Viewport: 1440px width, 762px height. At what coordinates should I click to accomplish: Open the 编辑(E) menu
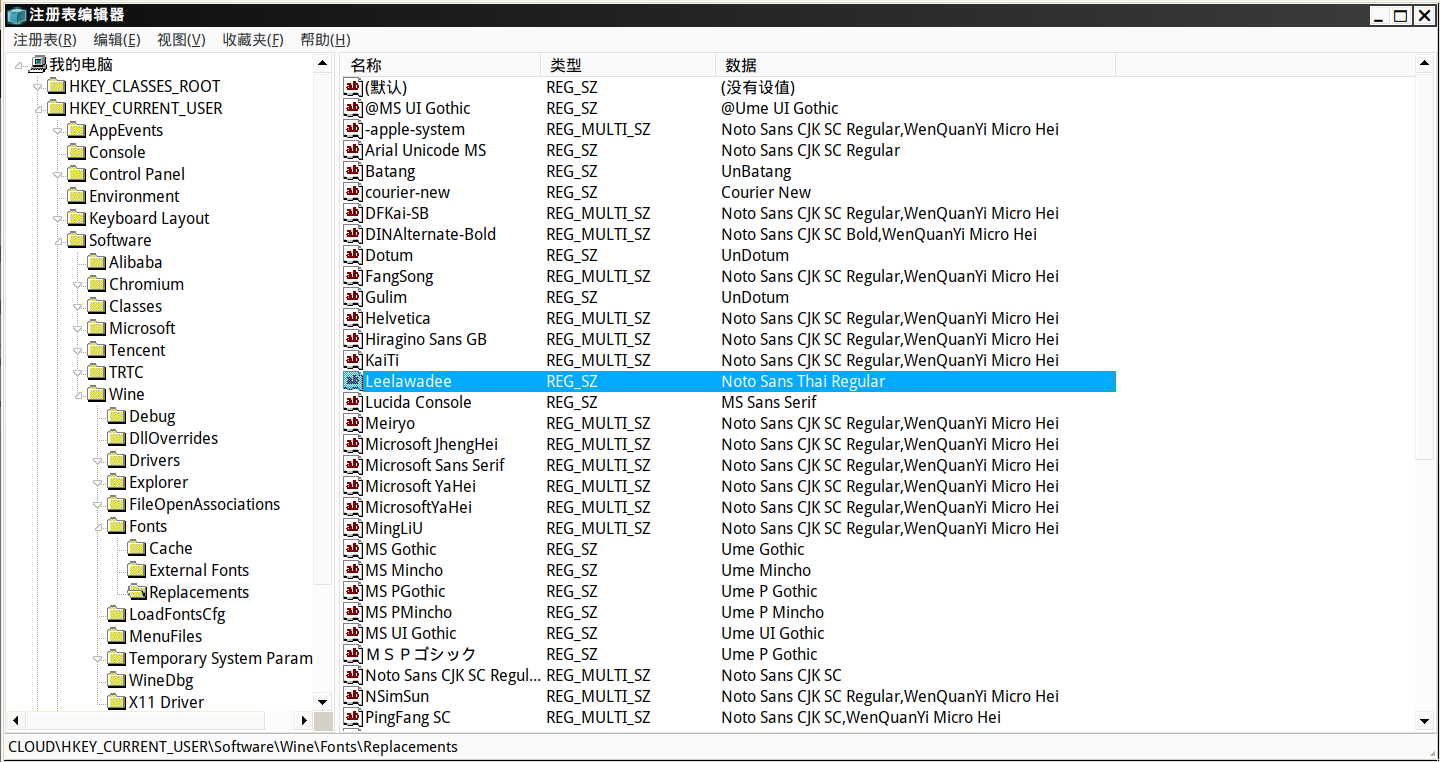click(x=117, y=40)
